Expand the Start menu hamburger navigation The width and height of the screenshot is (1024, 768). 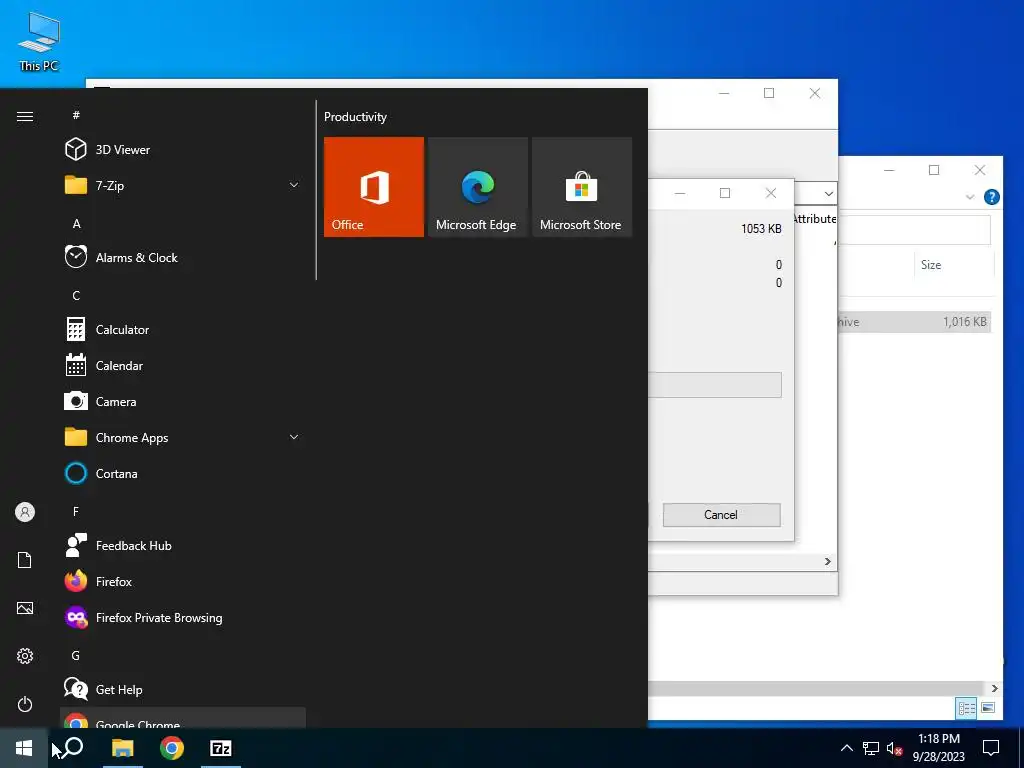pos(25,116)
